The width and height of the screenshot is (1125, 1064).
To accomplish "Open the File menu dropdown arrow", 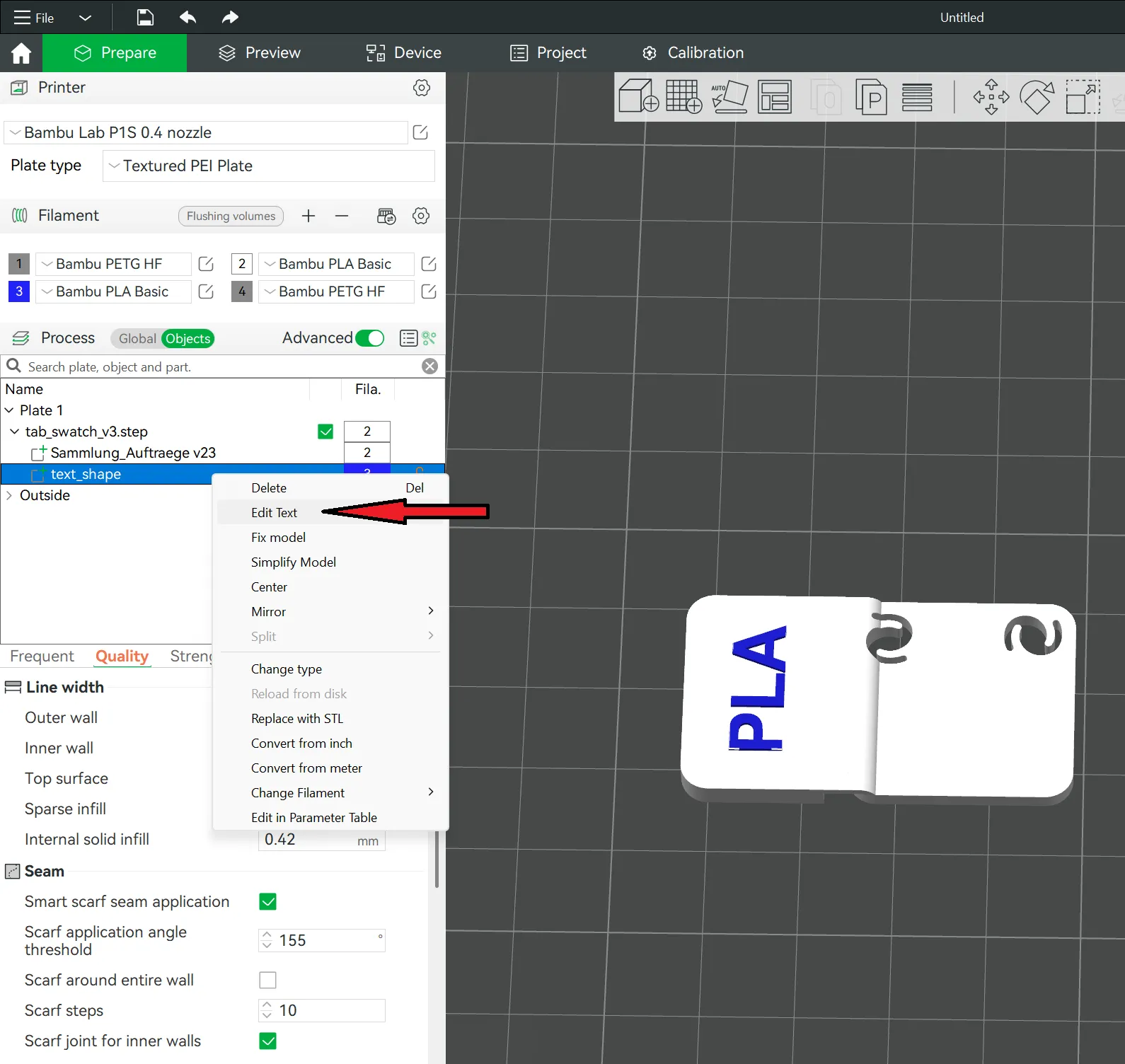I will point(86,18).
